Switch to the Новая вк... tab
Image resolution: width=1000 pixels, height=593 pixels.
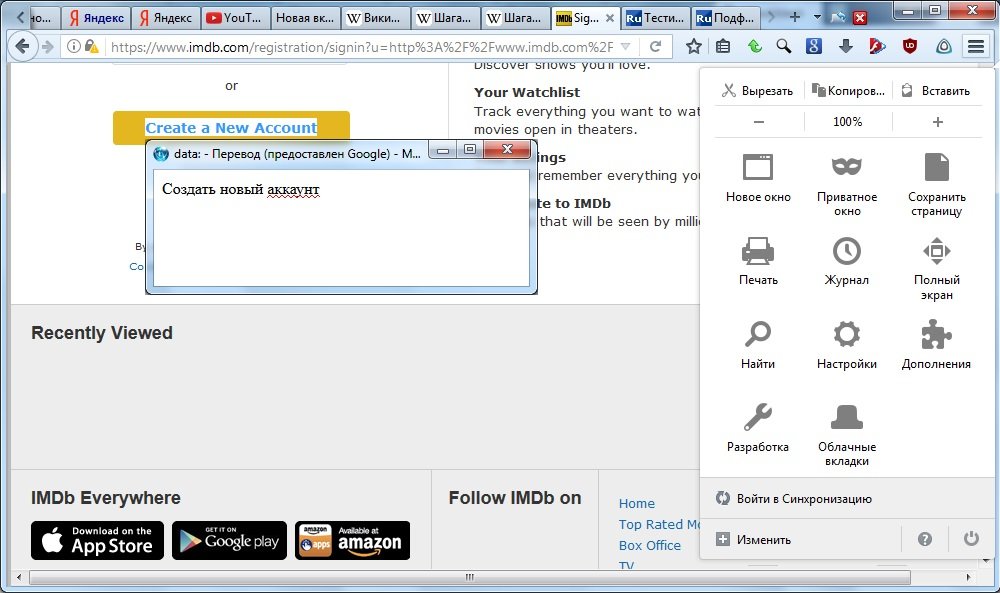point(305,18)
